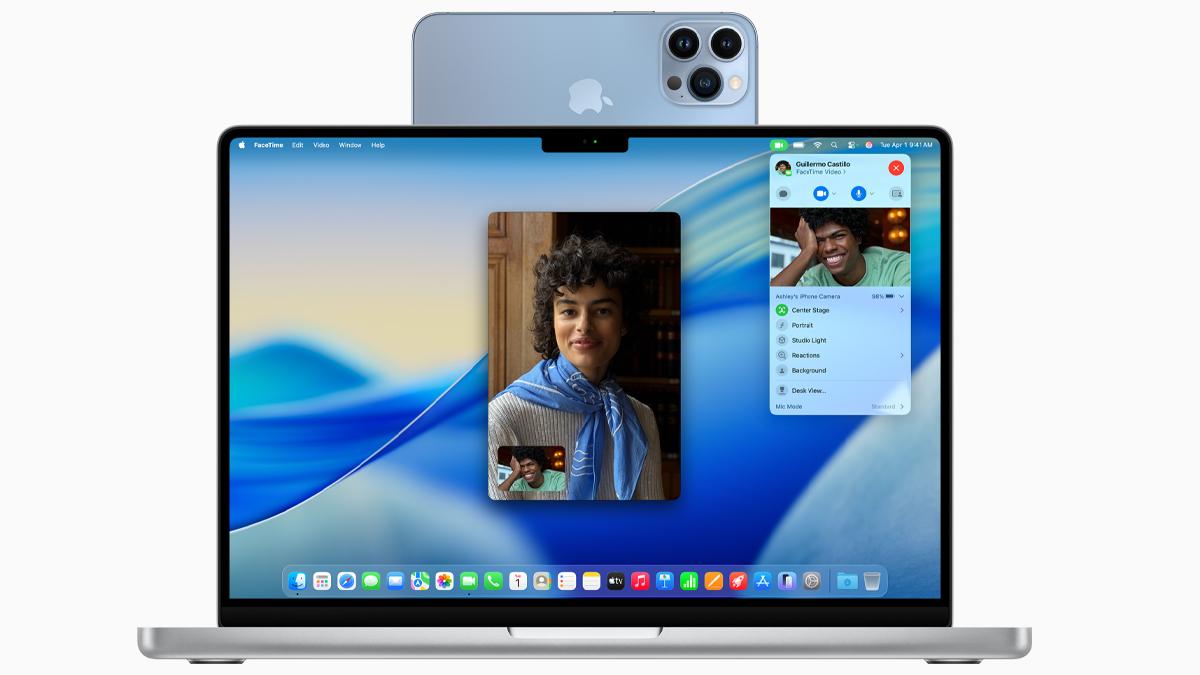Open the Window menu

[x=348, y=145]
